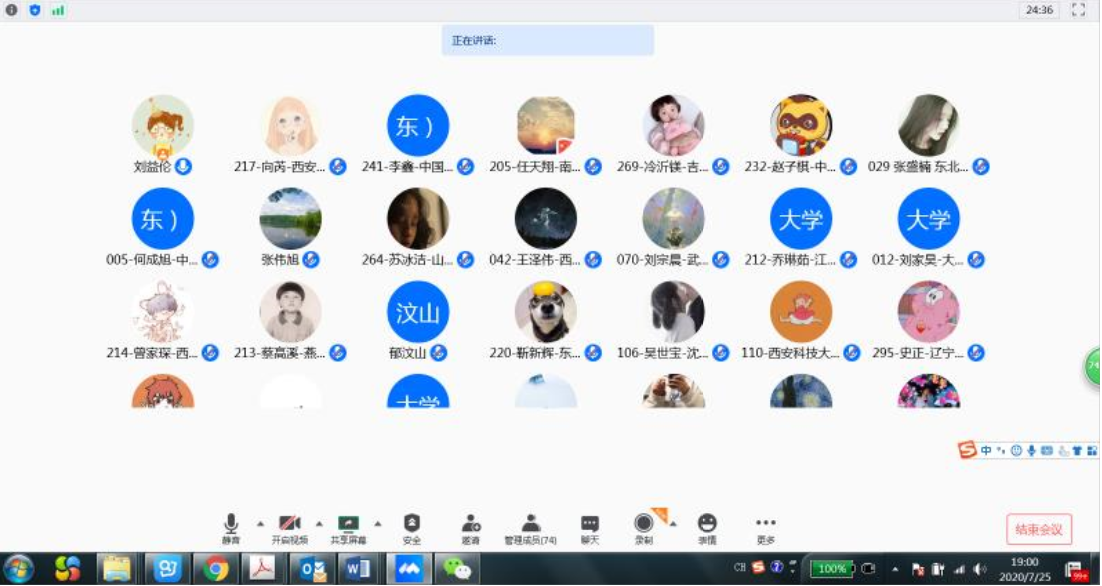
Task: Show meeting info icon at top left
Action: (12, 10)
